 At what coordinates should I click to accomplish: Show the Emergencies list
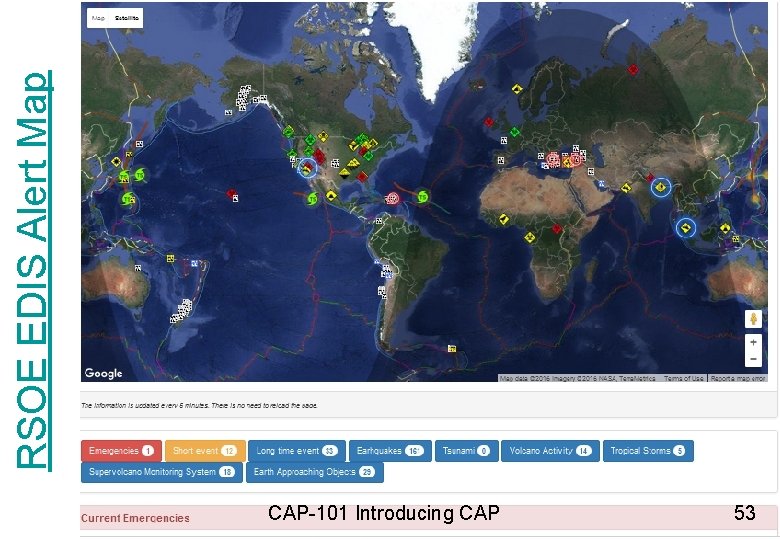click(121, 451)
